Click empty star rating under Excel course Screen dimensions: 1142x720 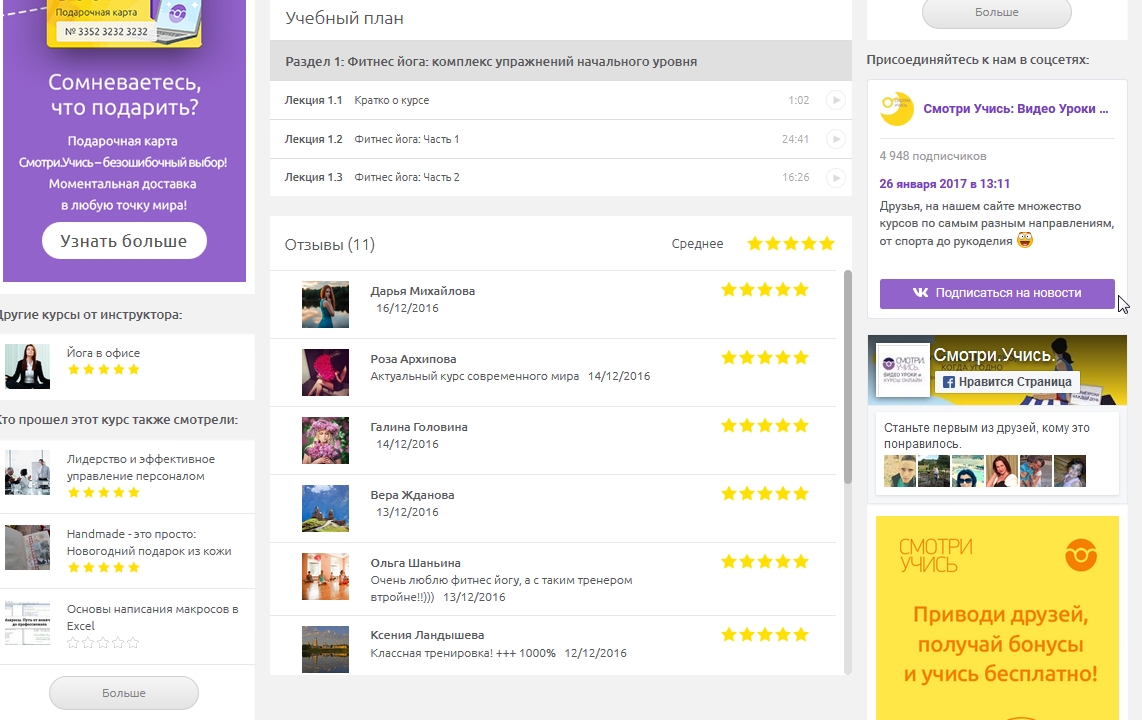(103, 643)
